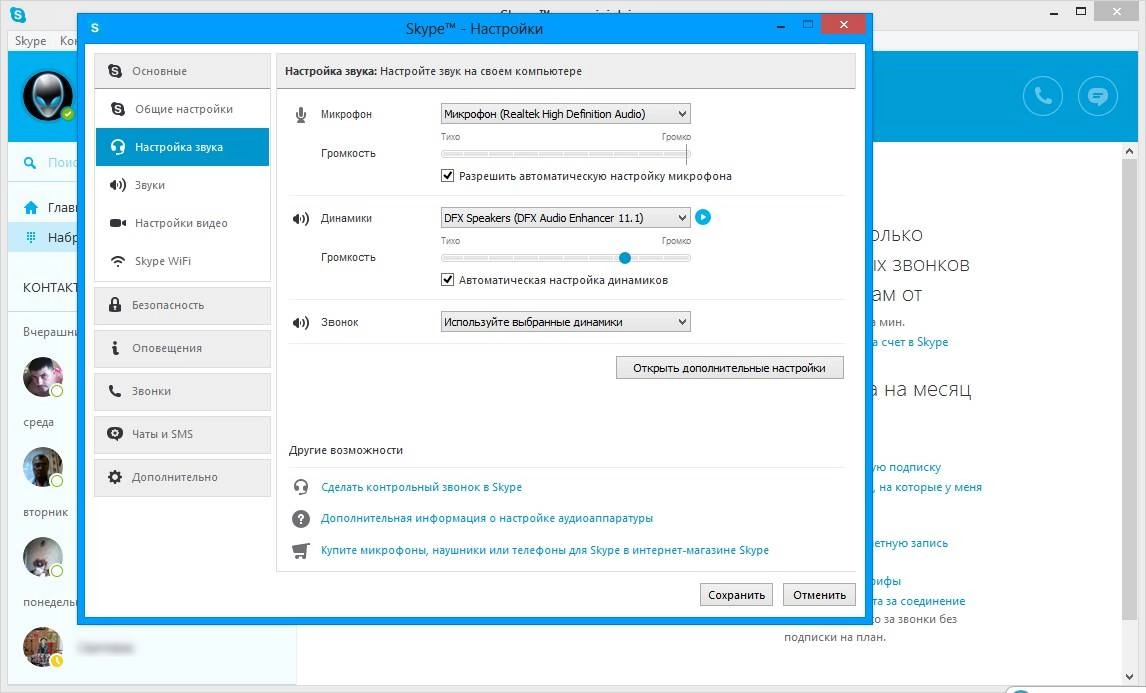Open the Динамики device dropdown

566,218
